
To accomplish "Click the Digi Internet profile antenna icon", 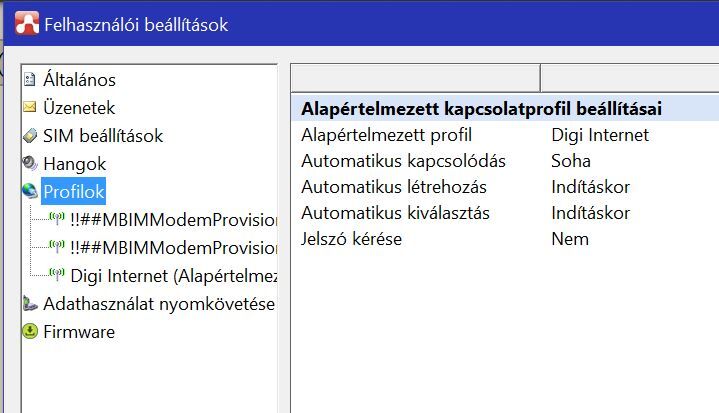I will click(57, 276).
